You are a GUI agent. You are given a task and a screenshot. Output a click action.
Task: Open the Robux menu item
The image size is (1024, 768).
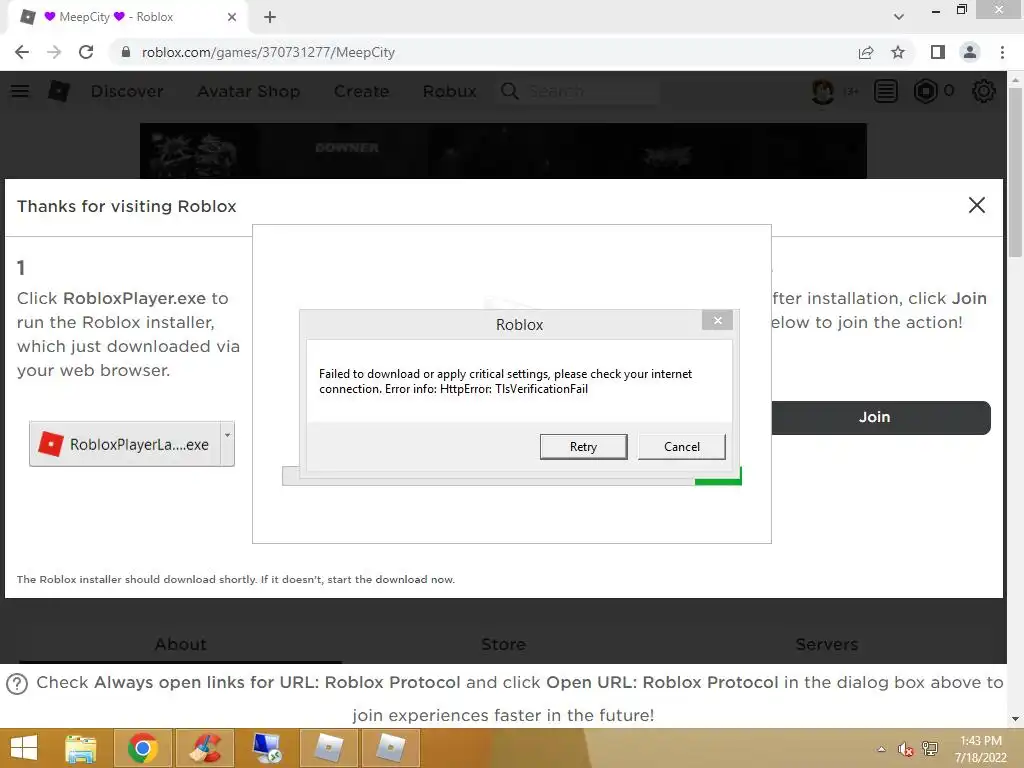[449, 91]
